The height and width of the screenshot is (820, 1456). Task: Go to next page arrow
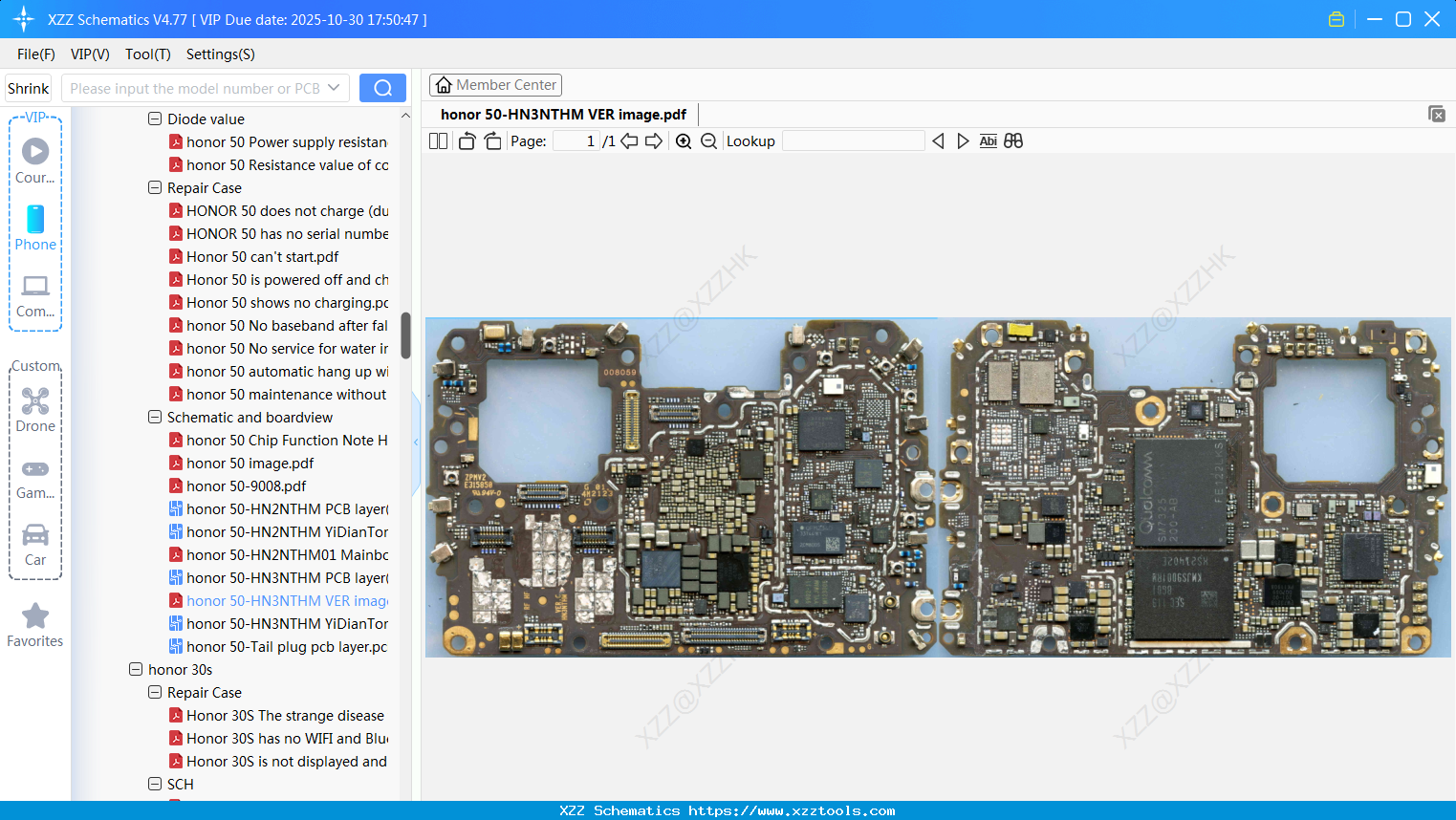tap(654, 141)
